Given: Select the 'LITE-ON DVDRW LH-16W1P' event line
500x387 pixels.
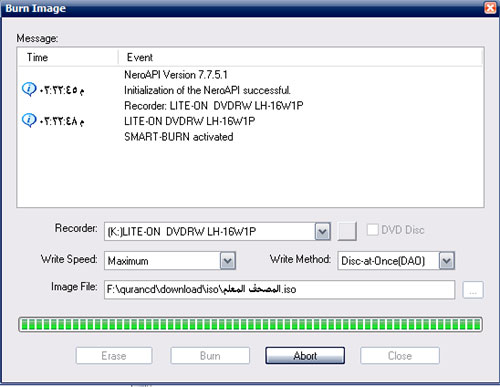Looking at the screenshot, I should pos(190,121).
